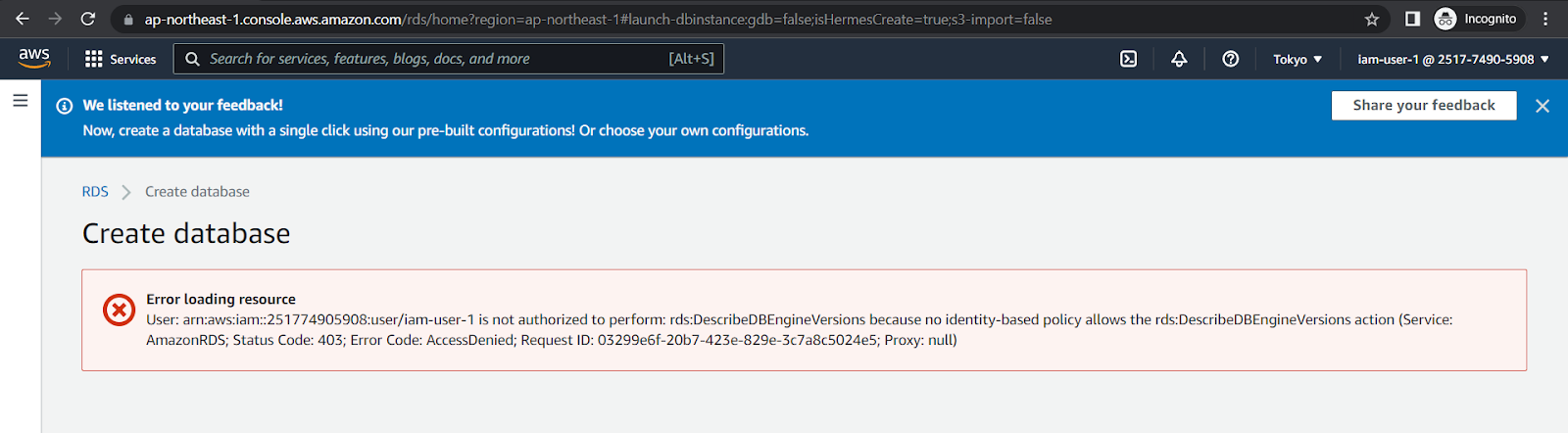Image resolution: width=1568 pixels, height=433 pixels.
Task: Open the Tokyo region dropdown
Action: (x=1298, y=59)
